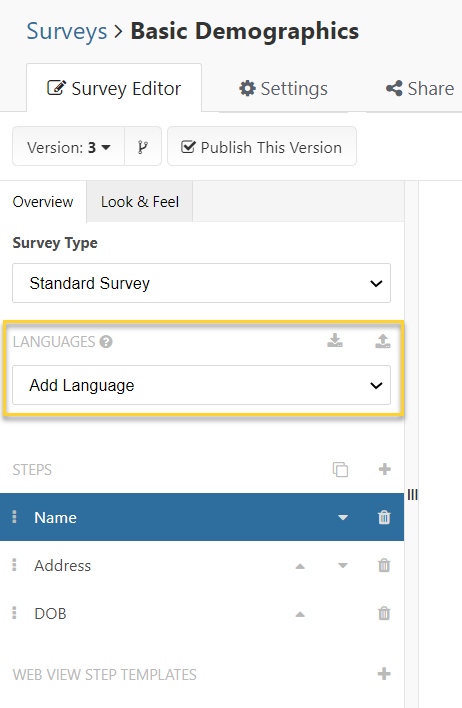Delete the DOB step
462x708 pixels.
(384, 614)
